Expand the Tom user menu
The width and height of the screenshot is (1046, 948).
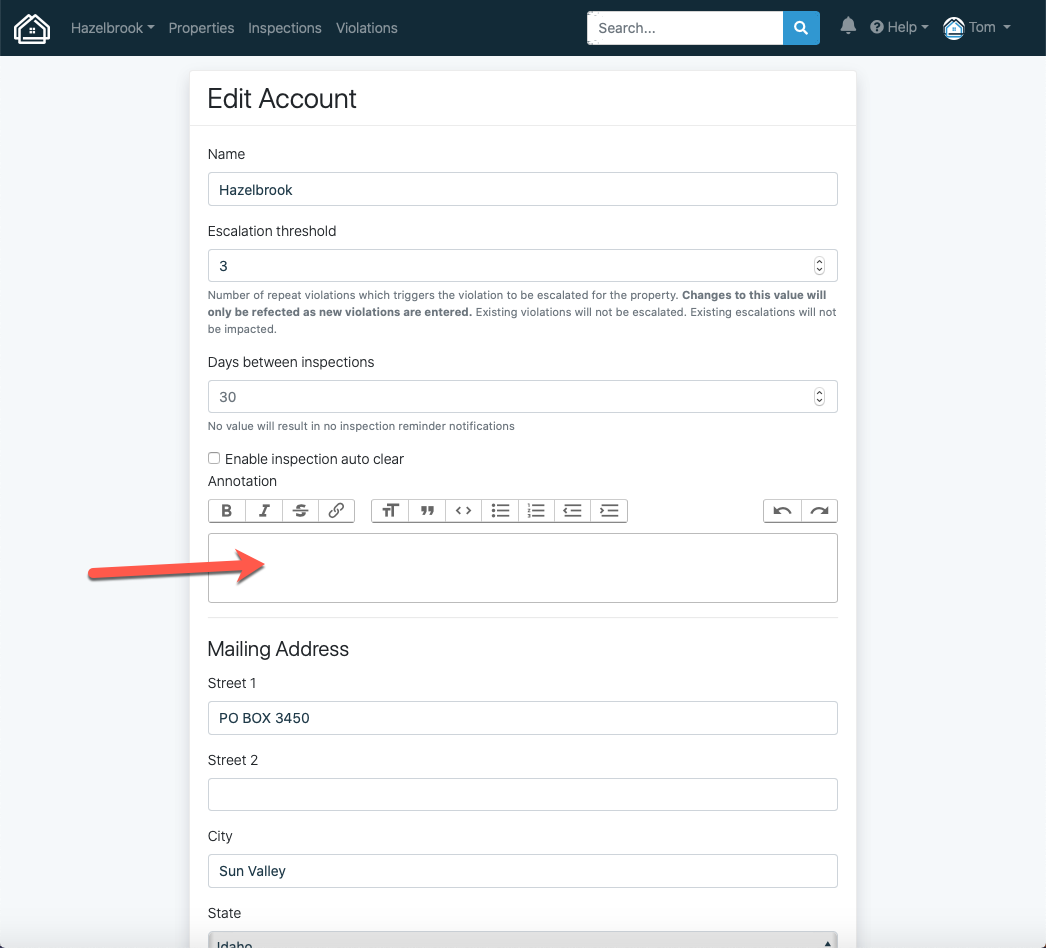pos(989,27)
